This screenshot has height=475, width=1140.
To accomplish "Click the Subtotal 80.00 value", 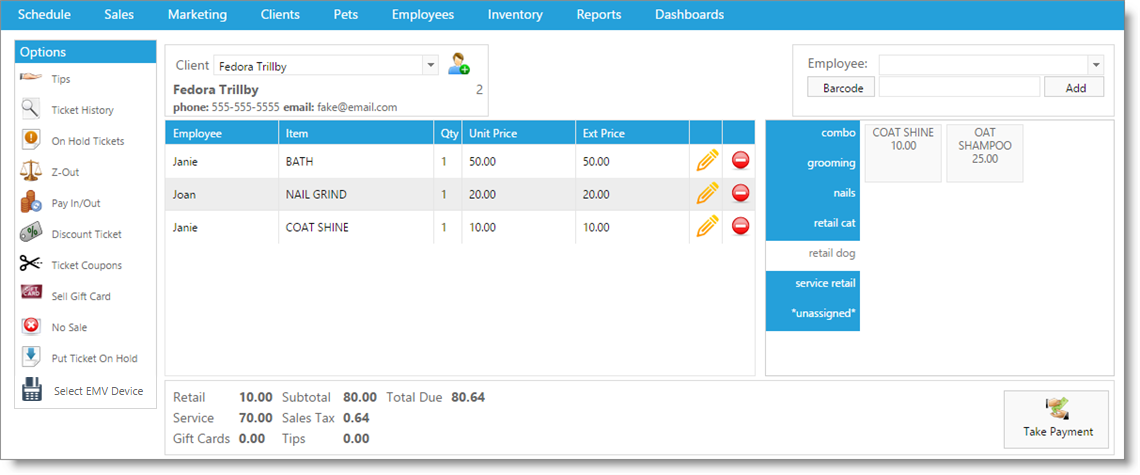I will [x=360, y=397].
